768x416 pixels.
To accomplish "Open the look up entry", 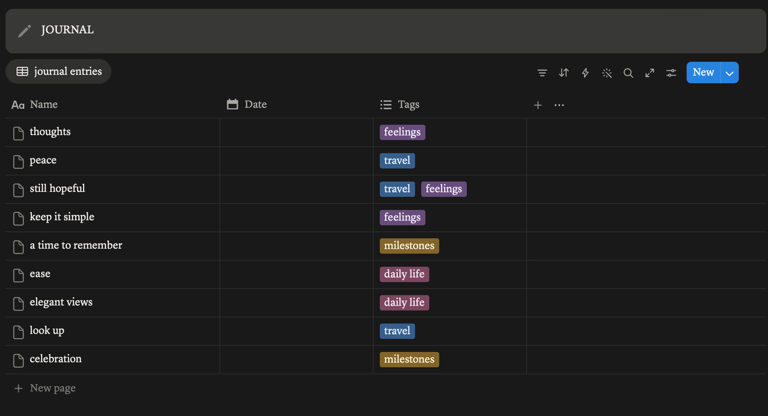I will coord(47,331).
